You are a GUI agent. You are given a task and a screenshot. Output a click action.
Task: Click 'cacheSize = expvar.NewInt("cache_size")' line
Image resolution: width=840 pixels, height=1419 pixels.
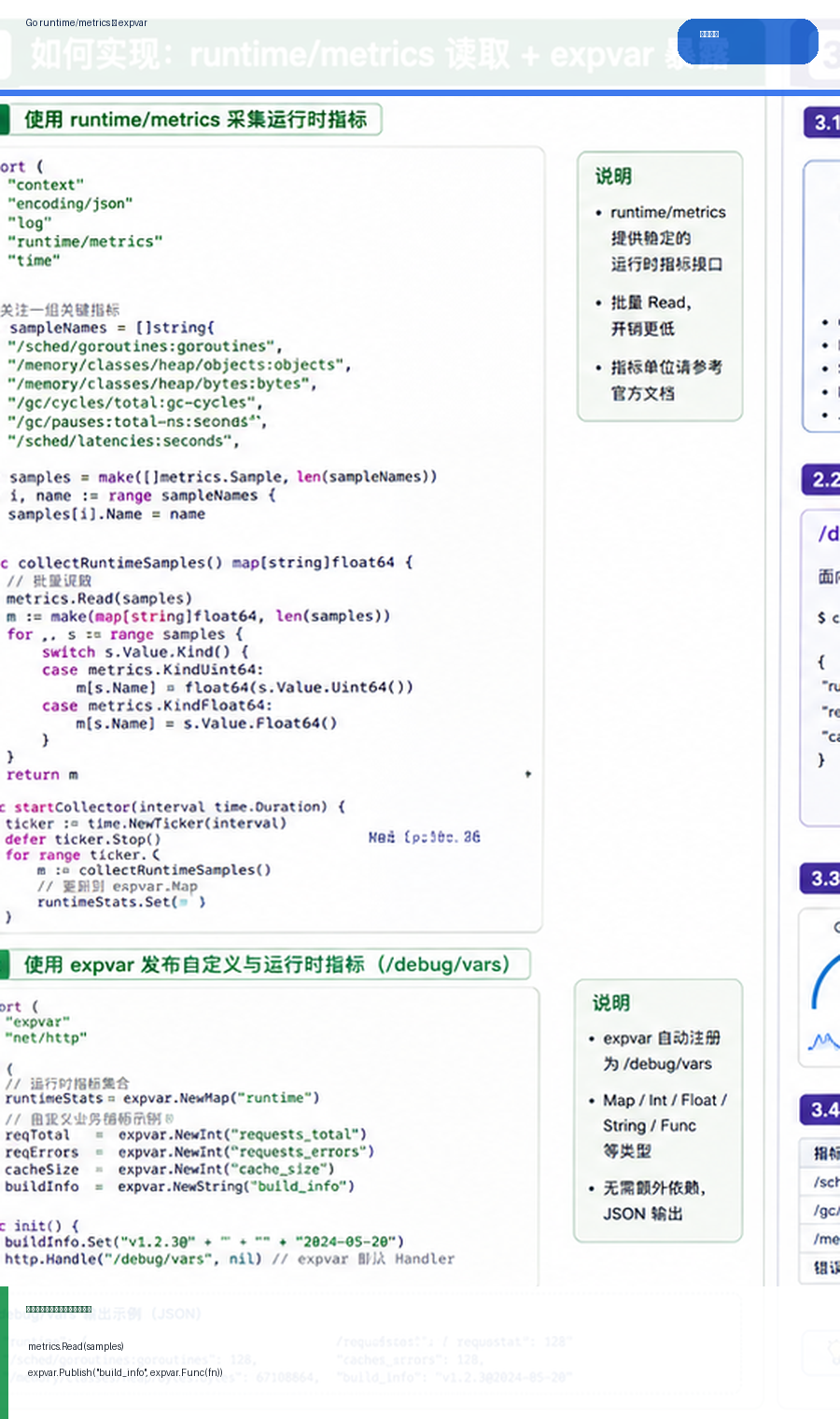coord(170,1169)
